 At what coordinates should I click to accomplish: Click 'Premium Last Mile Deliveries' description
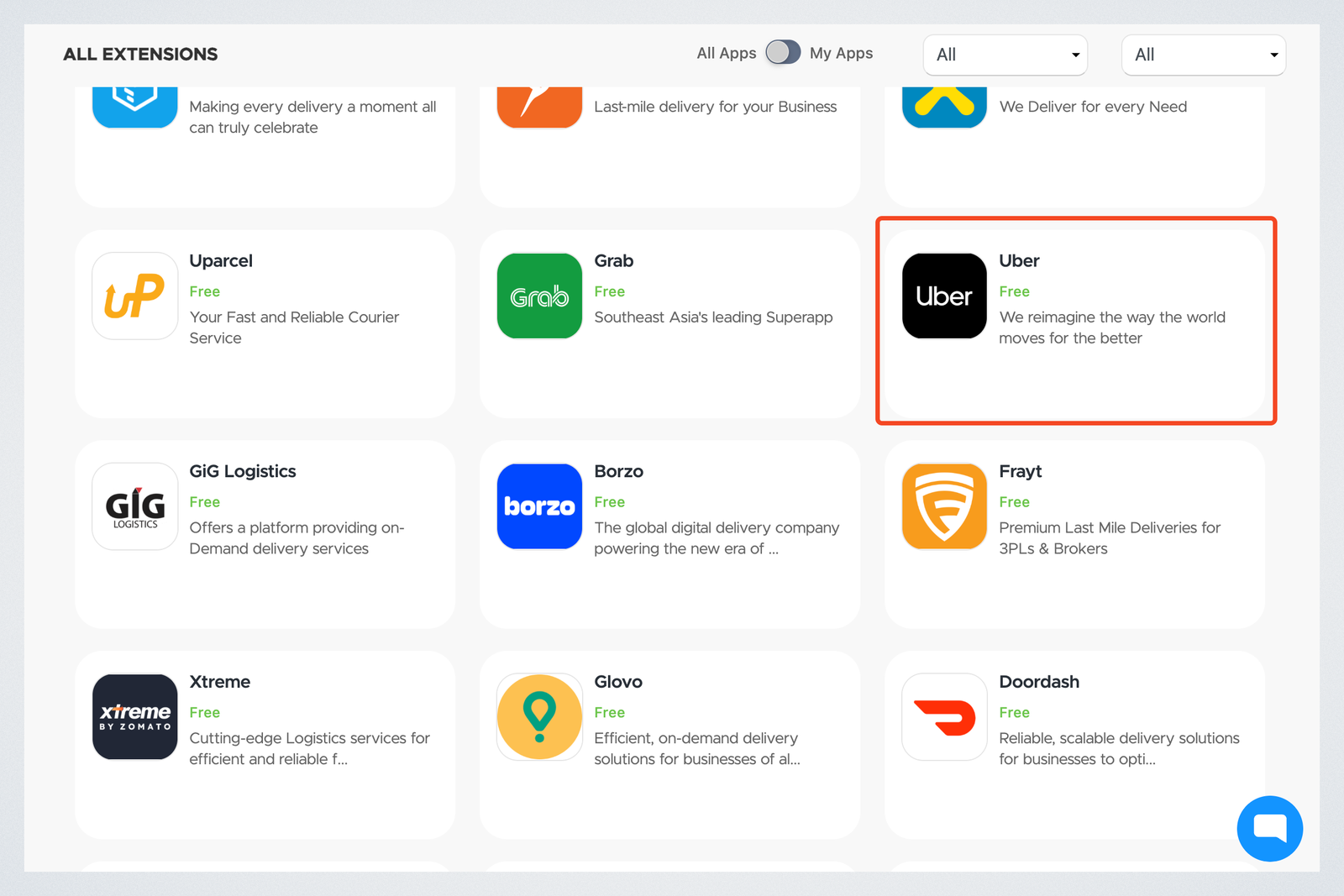click(x=1110, y=538)
